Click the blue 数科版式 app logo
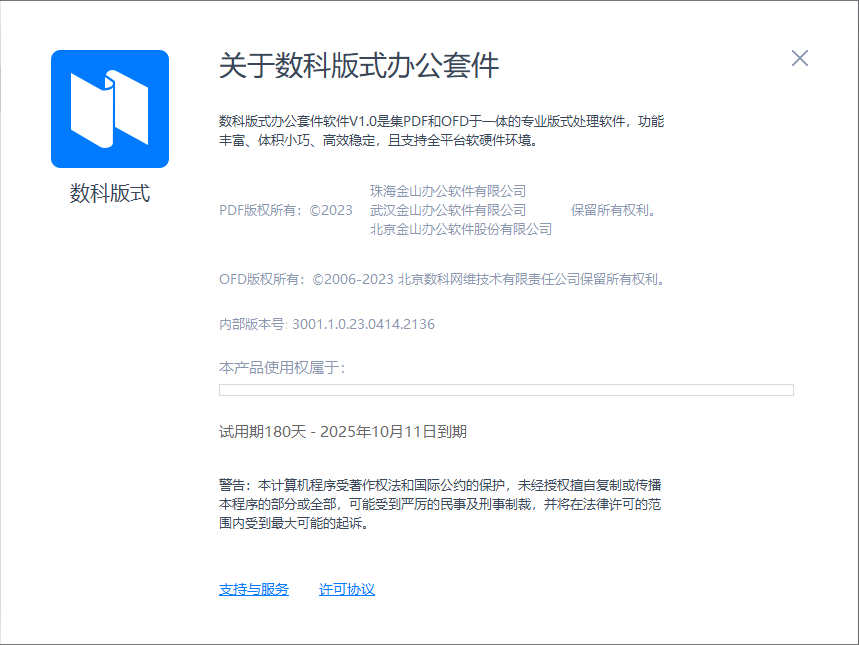The image size is (859, 645). click(110, 109)
